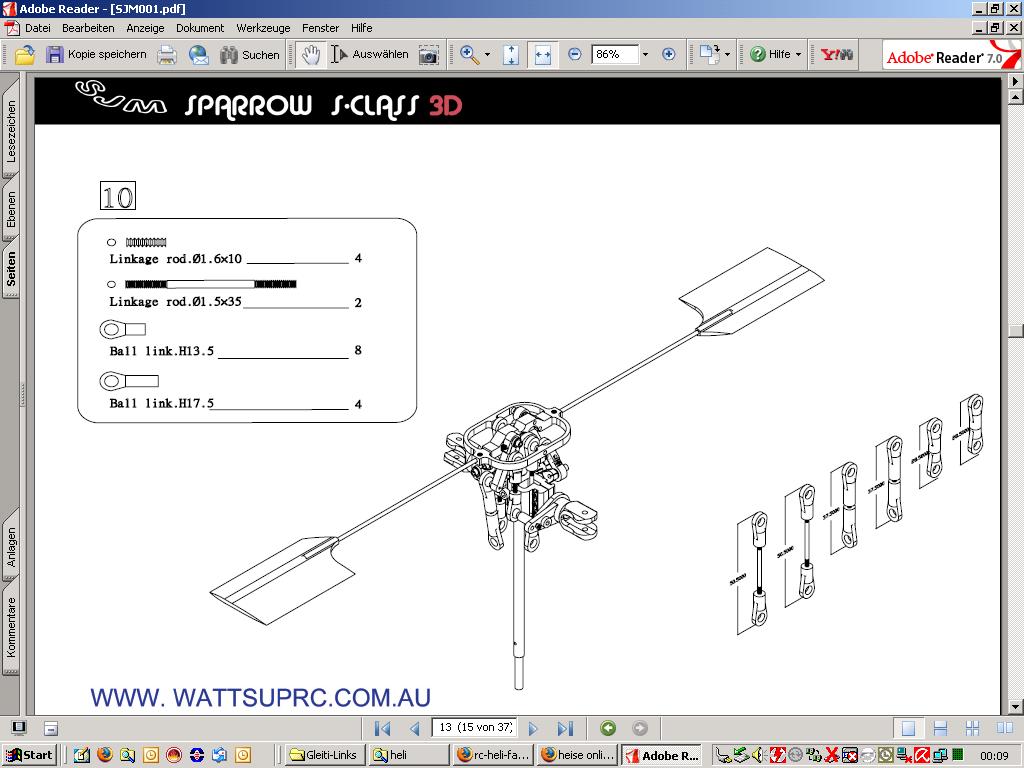
Task: Show the Lesezeichen side panel
Action: 10,131
